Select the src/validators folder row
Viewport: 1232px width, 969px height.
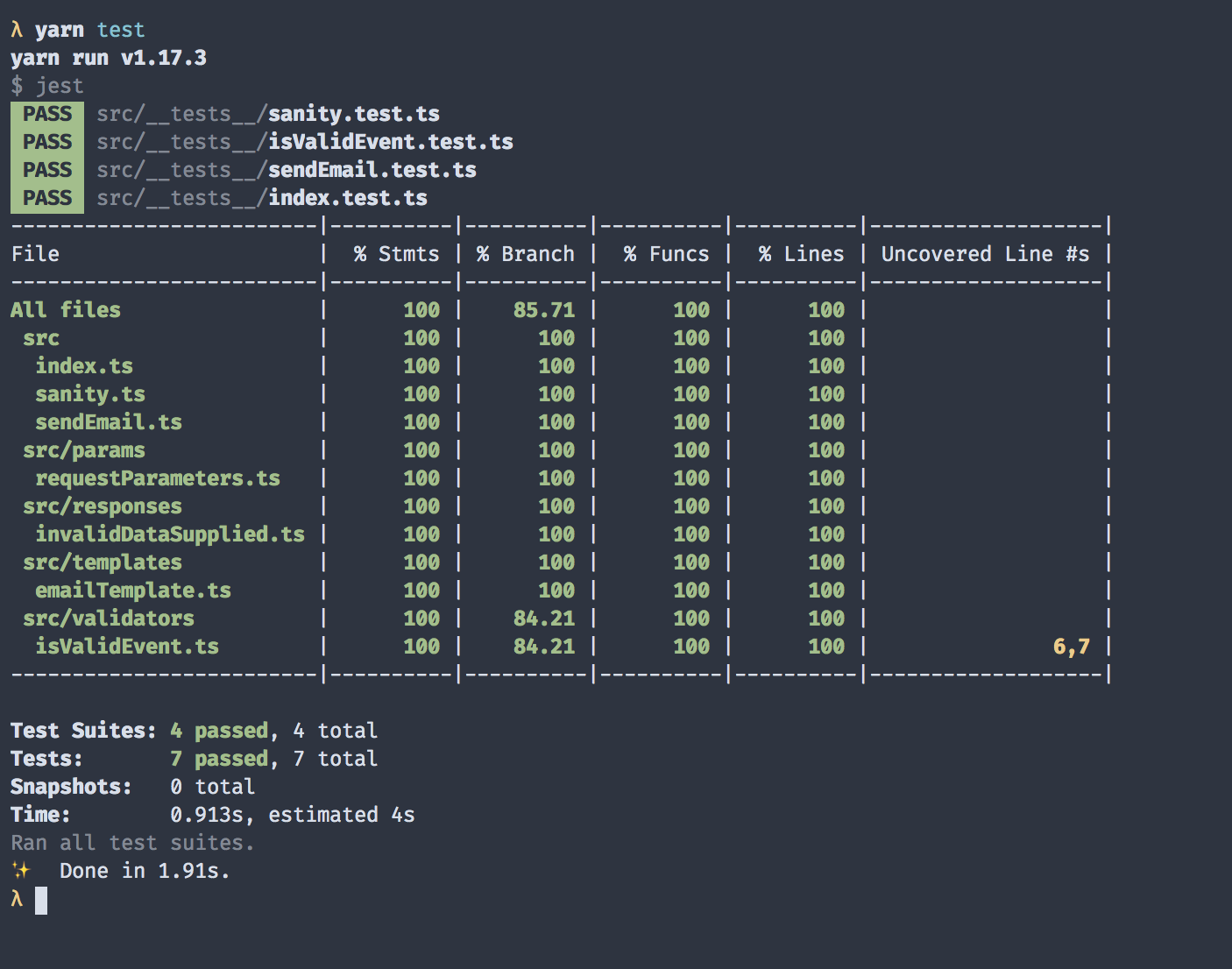pyautogui.click(x=109, y=619)
